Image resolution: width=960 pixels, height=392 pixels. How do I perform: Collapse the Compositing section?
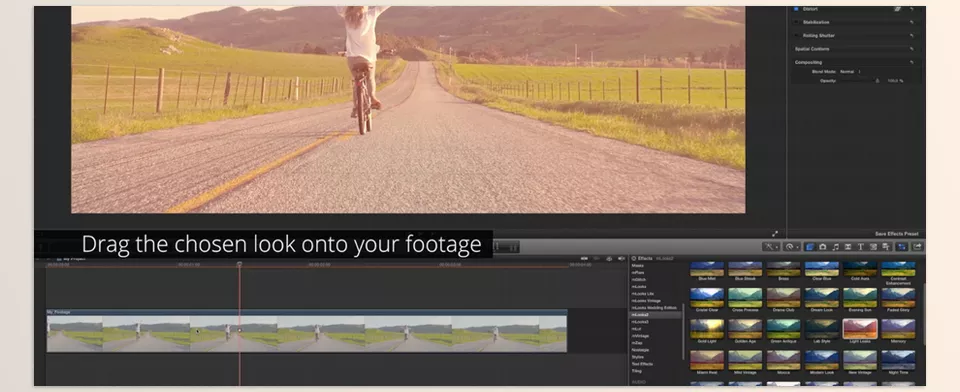pyautogui.click(x=808, y=62)
